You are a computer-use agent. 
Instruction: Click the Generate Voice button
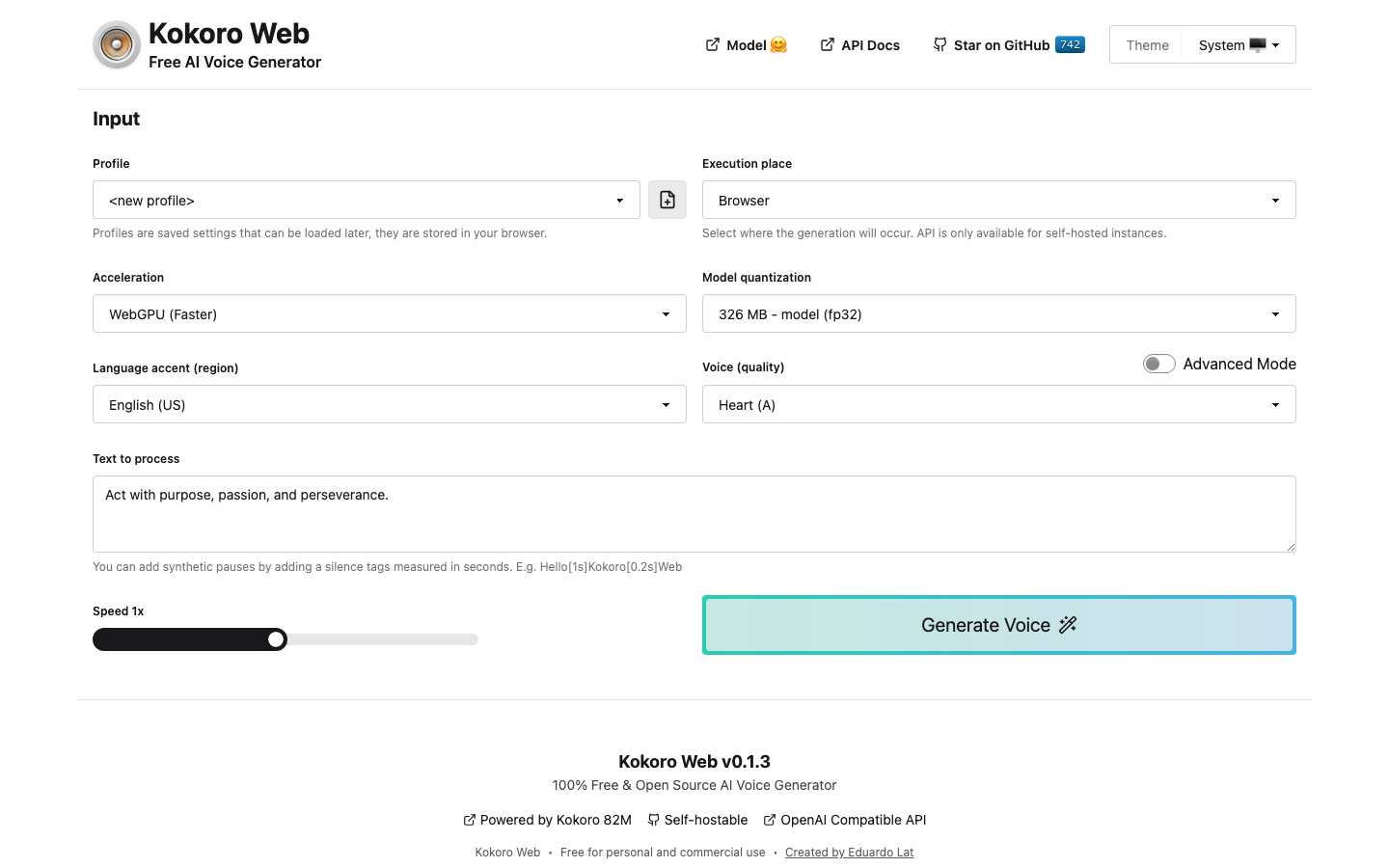(998, 625)
